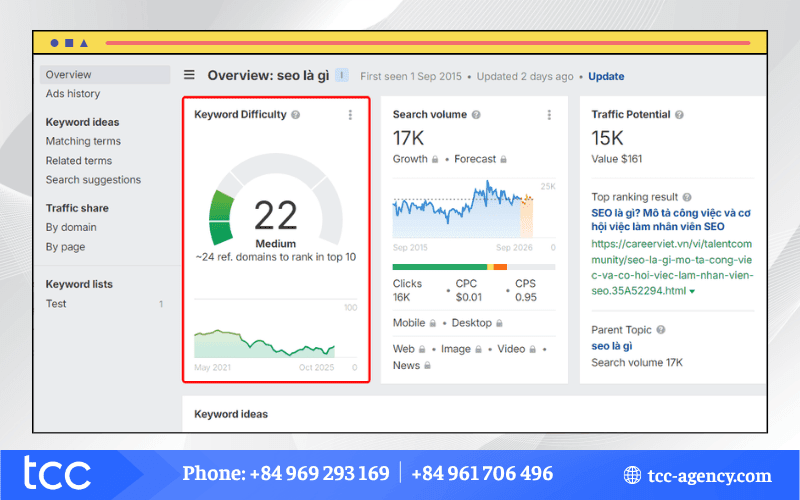Click the Update link in the header
Image resolution: width=800 pixels, height=500 pixels.
pos(606,76)
